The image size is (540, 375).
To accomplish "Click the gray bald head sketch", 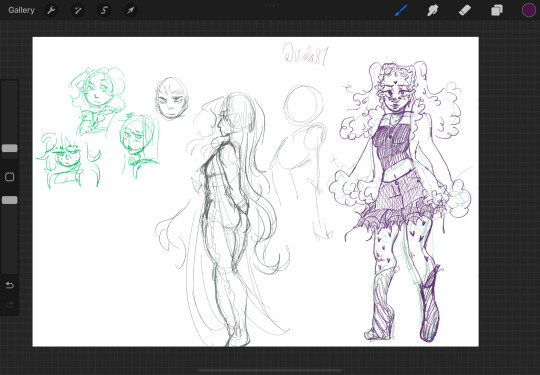I will pos(172,98).
